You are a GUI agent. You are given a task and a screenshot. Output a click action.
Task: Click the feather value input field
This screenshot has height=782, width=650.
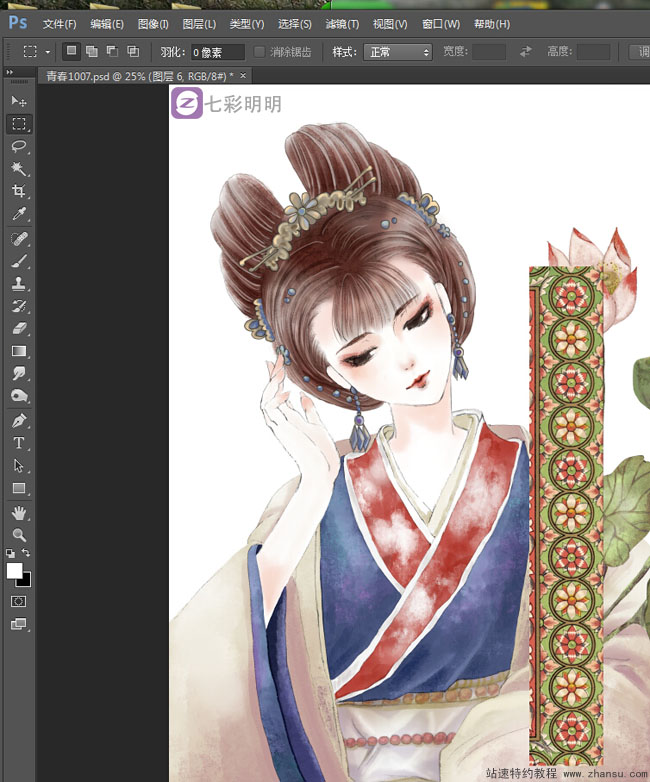[218, 52]
